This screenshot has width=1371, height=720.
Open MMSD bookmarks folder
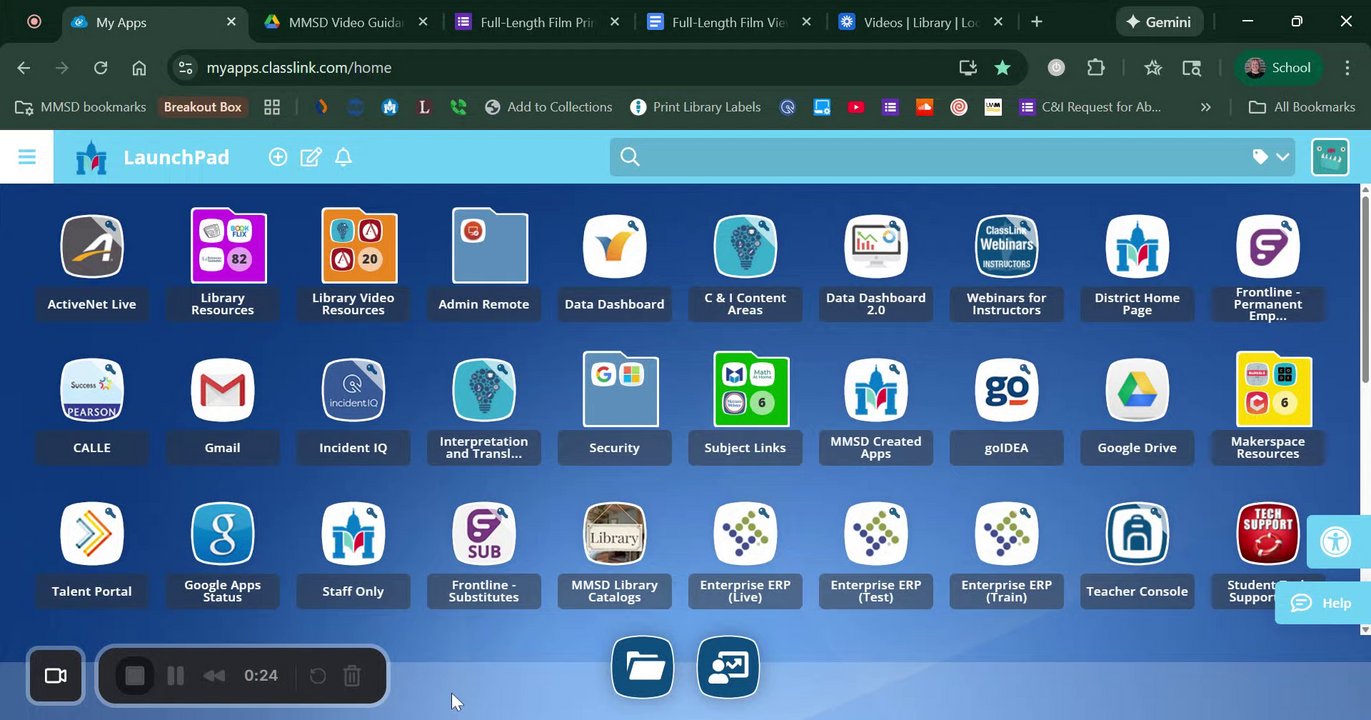[x=80, y=107]
